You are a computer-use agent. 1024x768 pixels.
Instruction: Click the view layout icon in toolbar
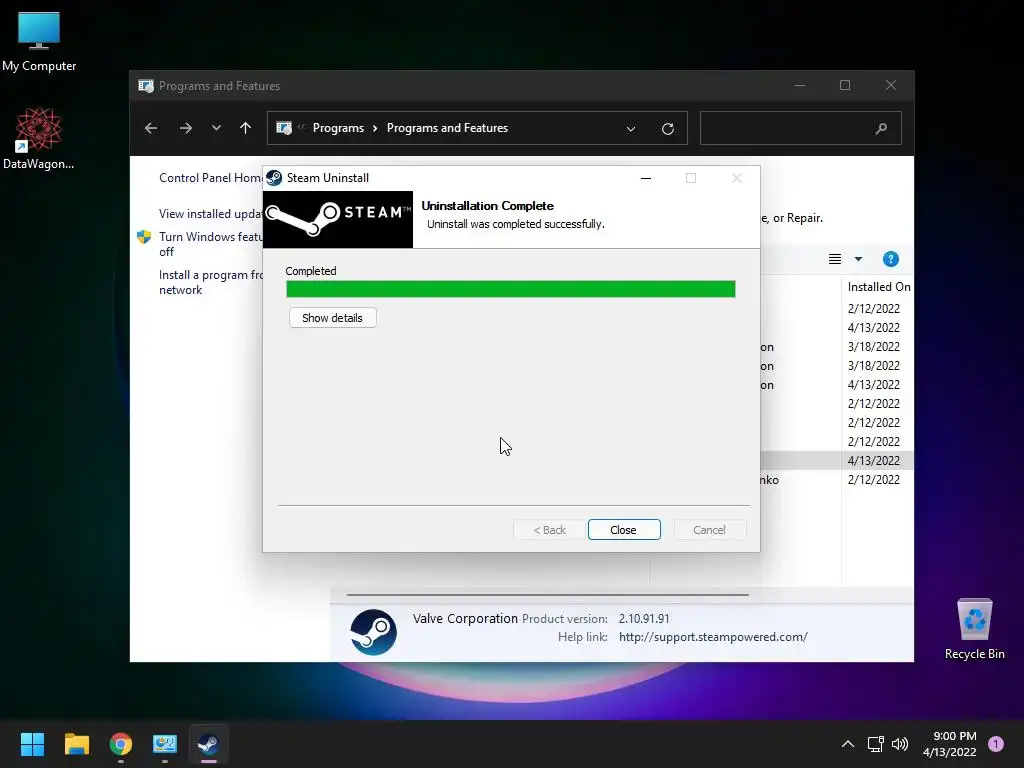(x=835, y=259)
